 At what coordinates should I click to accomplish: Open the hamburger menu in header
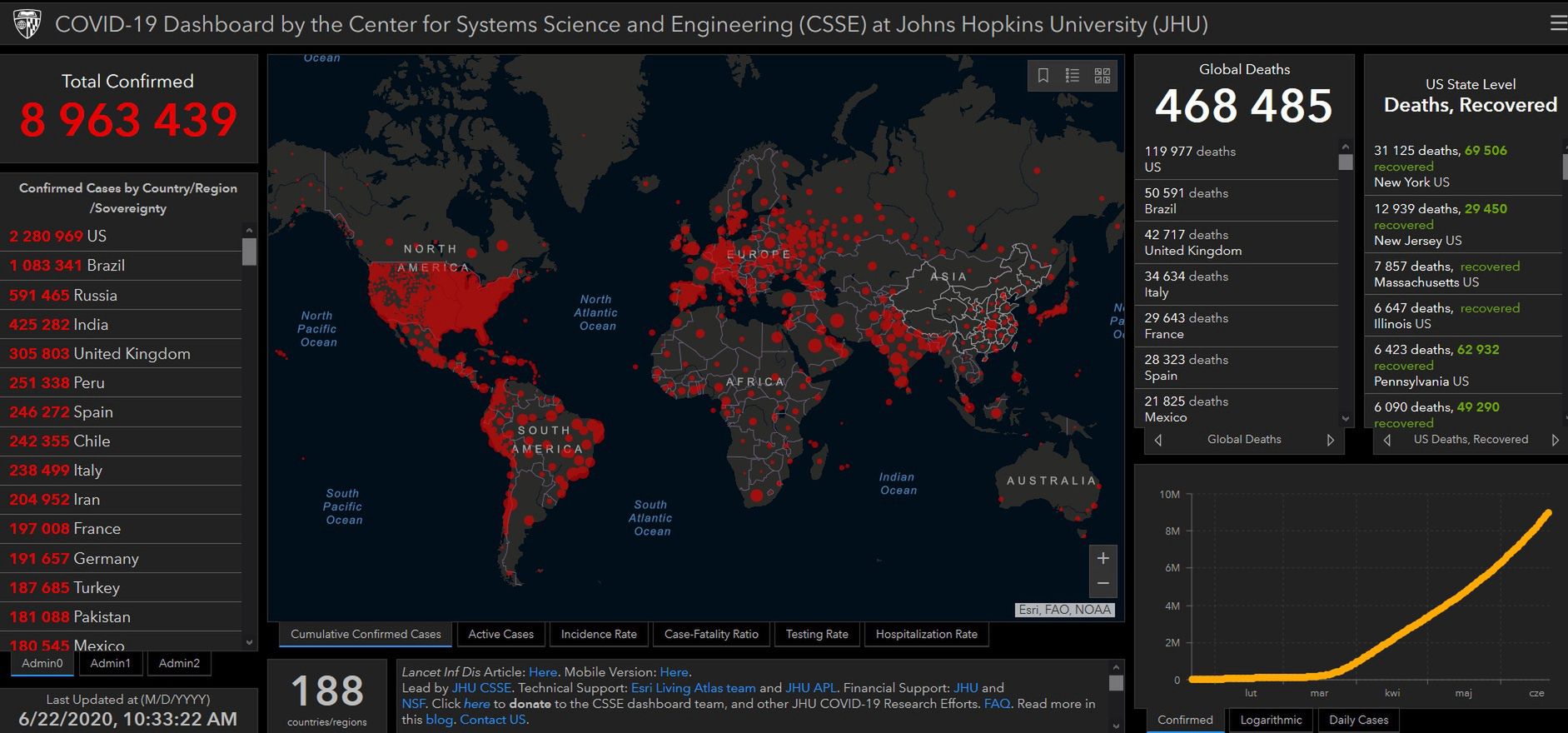1558,23
